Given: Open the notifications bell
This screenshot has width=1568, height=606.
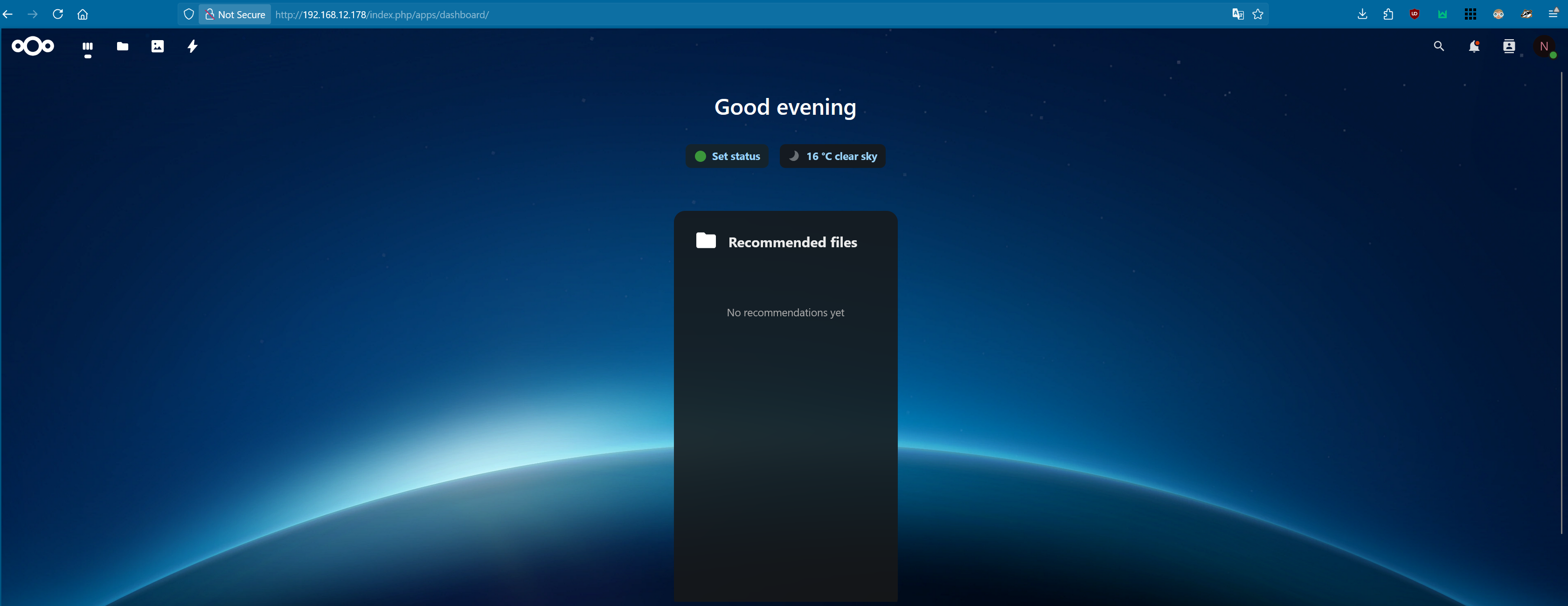Looking at the screenshot, I should coord(1474,46).
